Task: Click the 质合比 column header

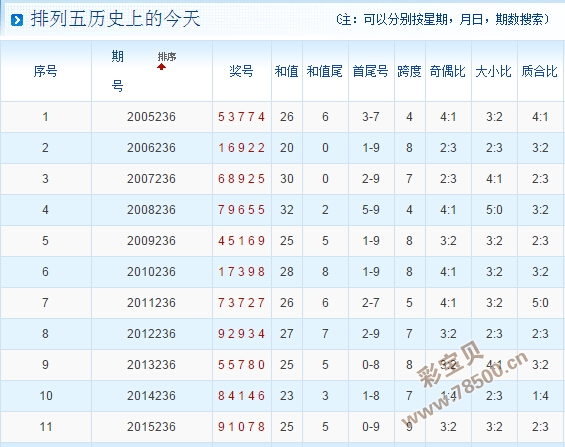Action: pyautogui.click(x=540, y=71)
